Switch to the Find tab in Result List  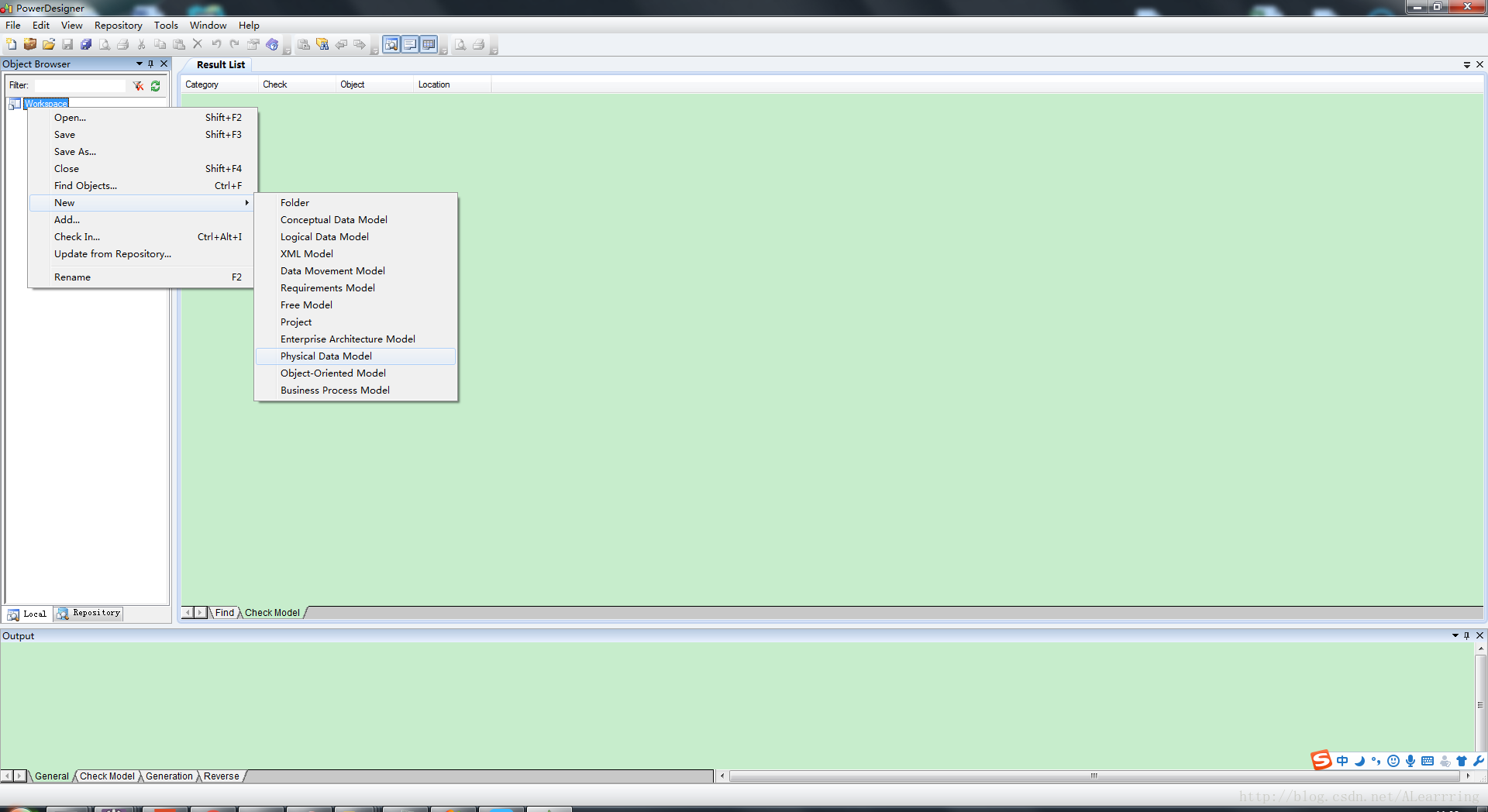tap(224, 612)
